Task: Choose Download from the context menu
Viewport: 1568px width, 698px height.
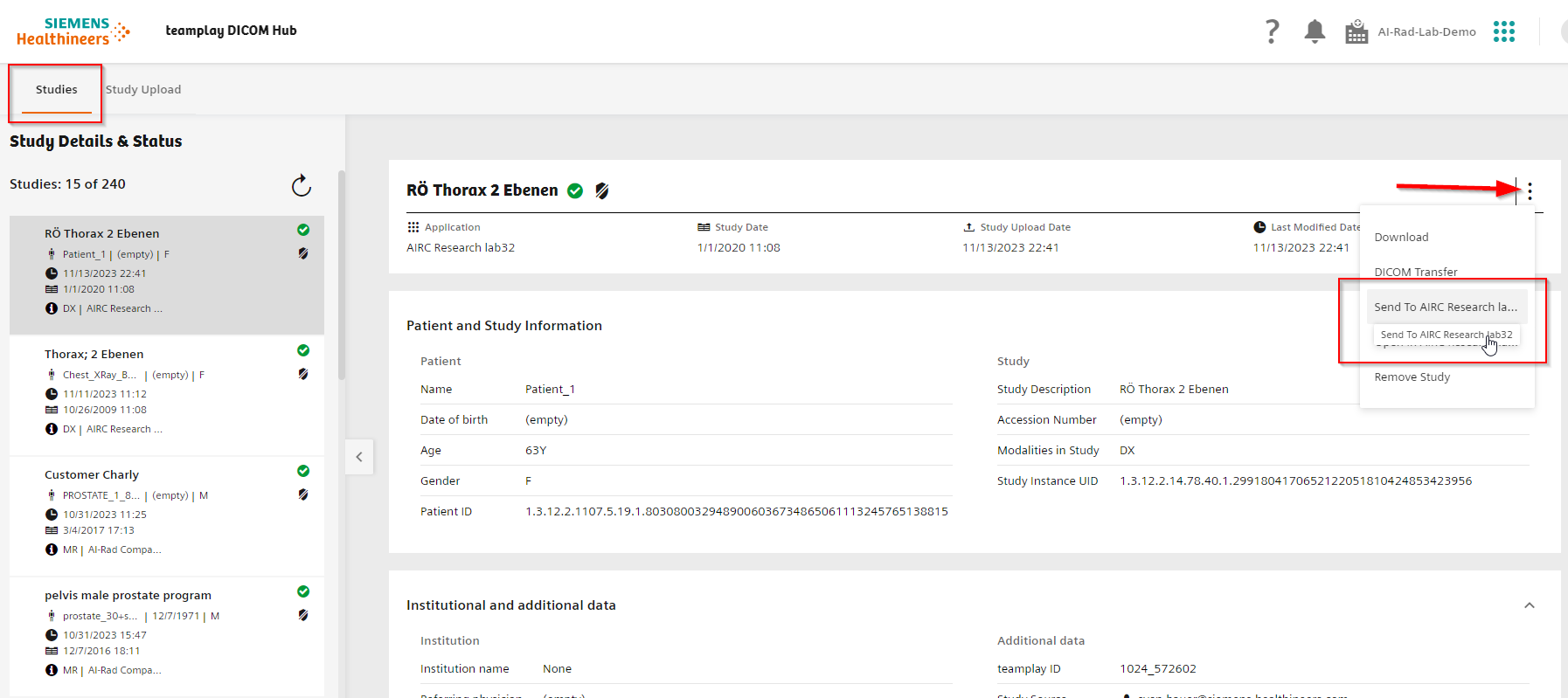Action: pyautogui.click(x=1401, y=238)
